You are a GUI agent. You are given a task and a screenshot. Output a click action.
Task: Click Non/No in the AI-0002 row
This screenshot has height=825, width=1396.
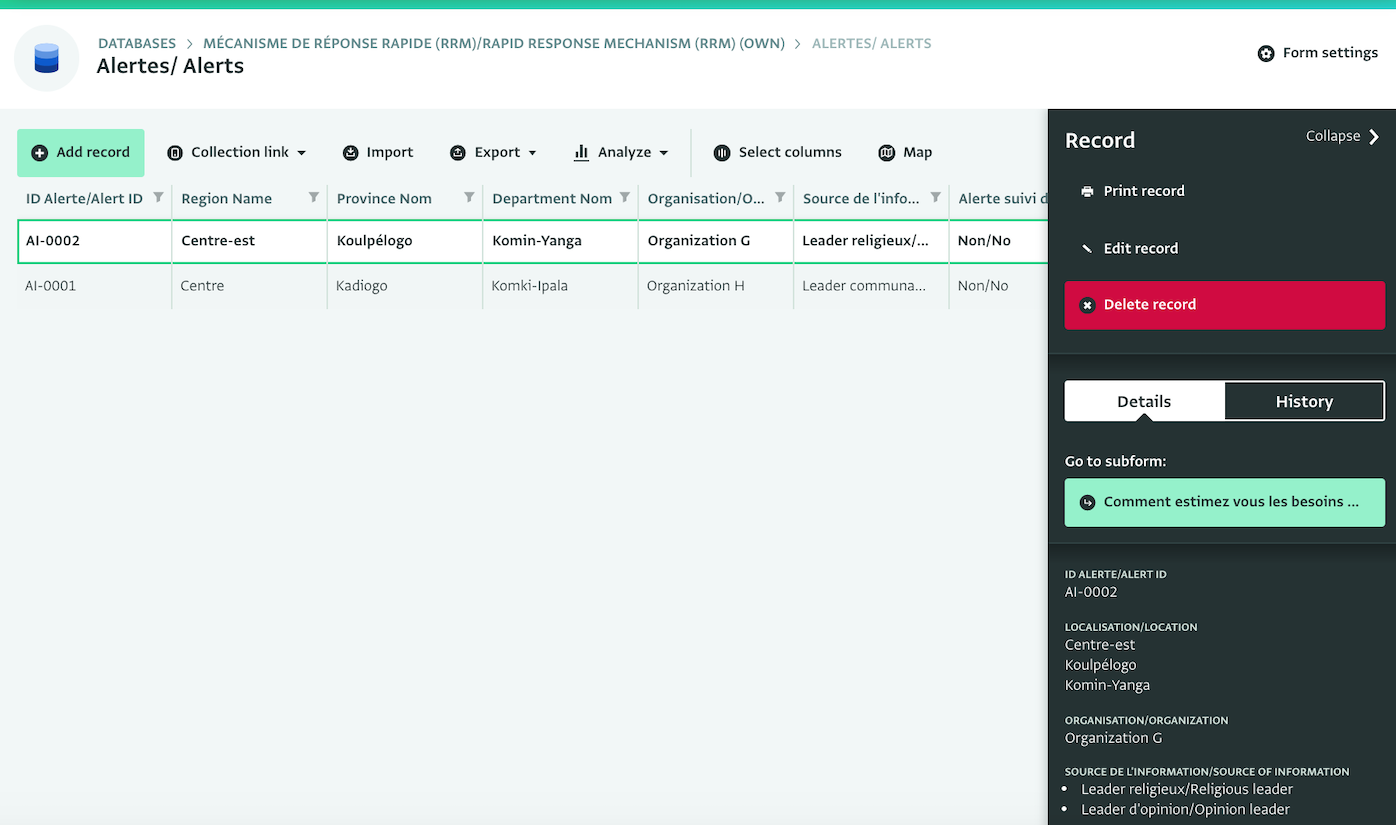(x=999, y=241)
